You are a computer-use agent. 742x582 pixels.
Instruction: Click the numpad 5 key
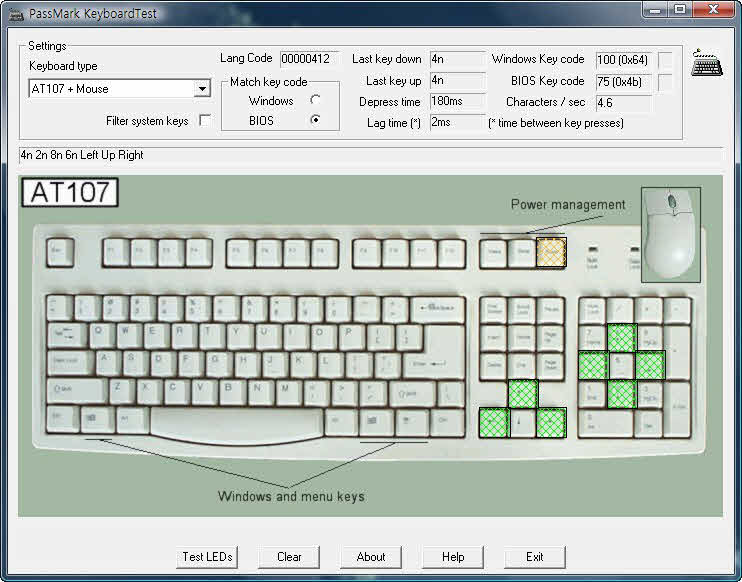[x=622, y=365]
